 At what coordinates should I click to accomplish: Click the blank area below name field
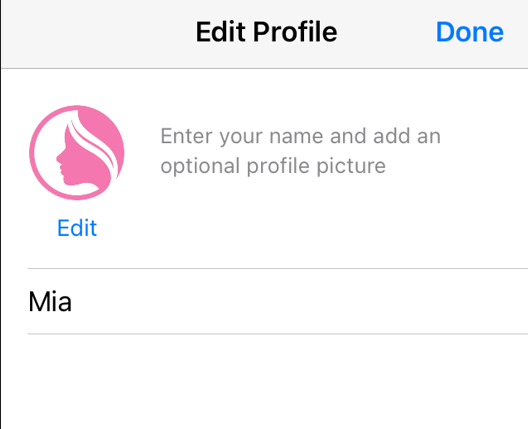(264, 382)
